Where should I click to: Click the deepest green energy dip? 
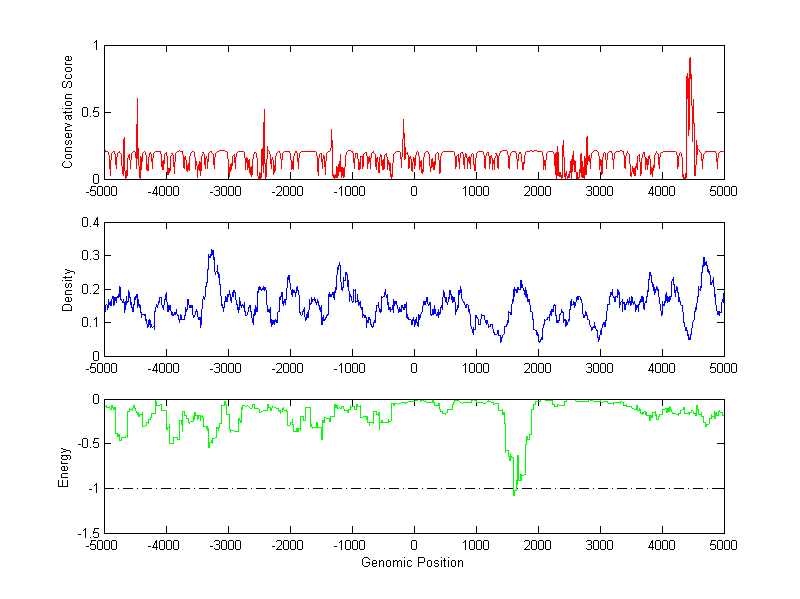[x=514, y=493]
